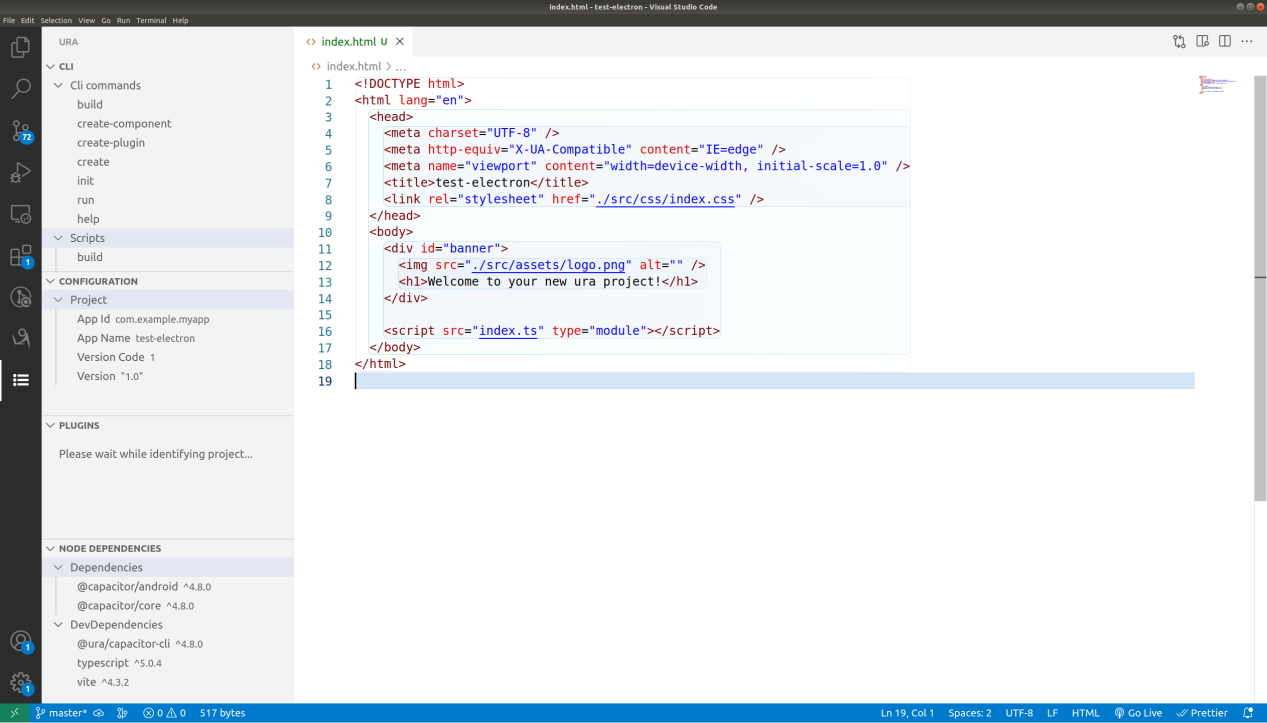Open the Extensions view in activity bar

[x=20, y=256]
